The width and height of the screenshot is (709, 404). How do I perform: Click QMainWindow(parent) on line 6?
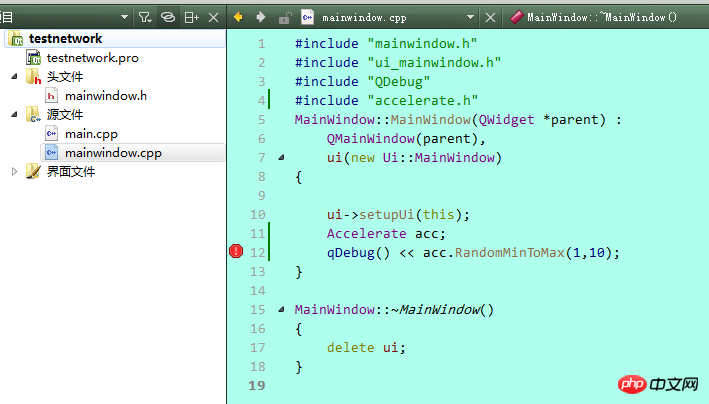coord(402,138)
